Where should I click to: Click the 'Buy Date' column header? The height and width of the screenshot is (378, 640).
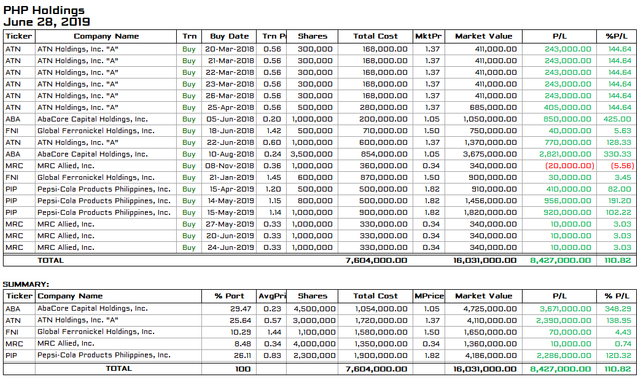point(229,36)
